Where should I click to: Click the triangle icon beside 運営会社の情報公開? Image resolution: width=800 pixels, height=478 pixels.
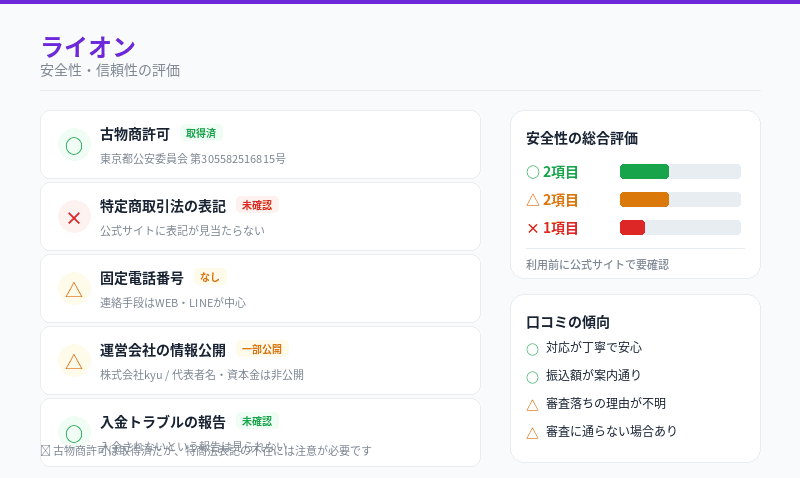point(74,361)
